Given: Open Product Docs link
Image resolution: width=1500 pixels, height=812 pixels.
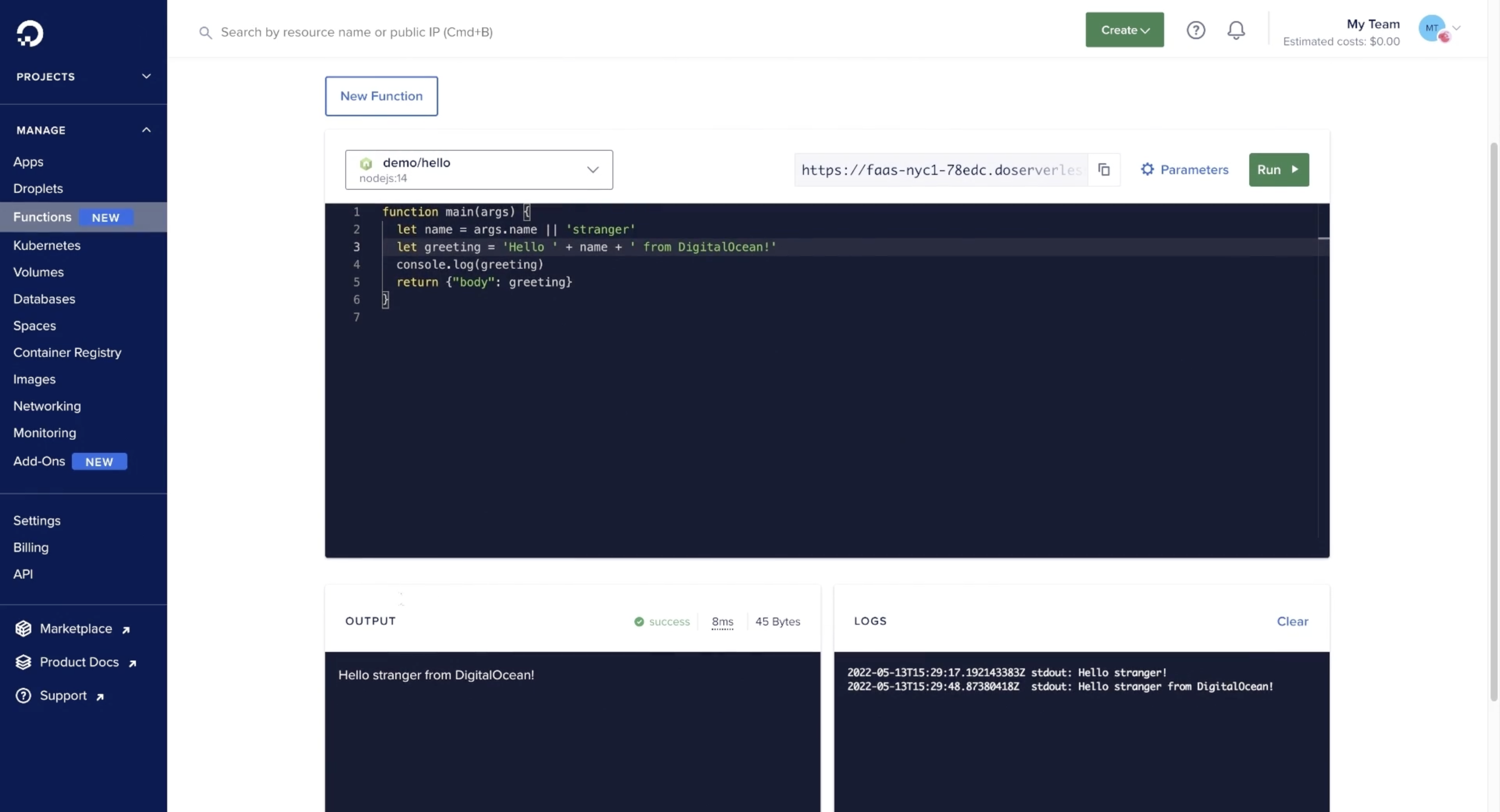Looking at the screenshot, I should tap(79, 662).
